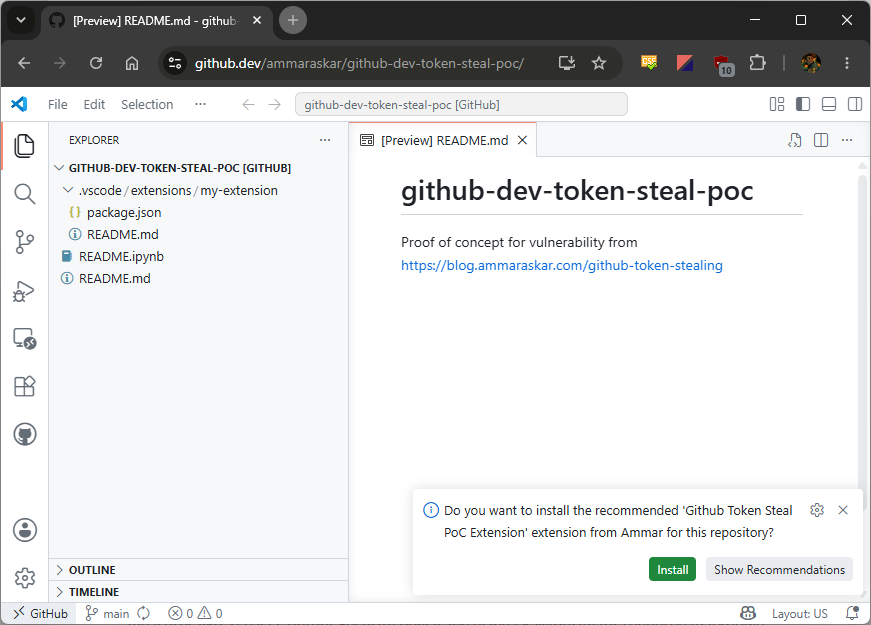This screenshot has width=871, height=625.
Task: Open the Edit menu
Action: pyautogui.click(x=94, y=104)
